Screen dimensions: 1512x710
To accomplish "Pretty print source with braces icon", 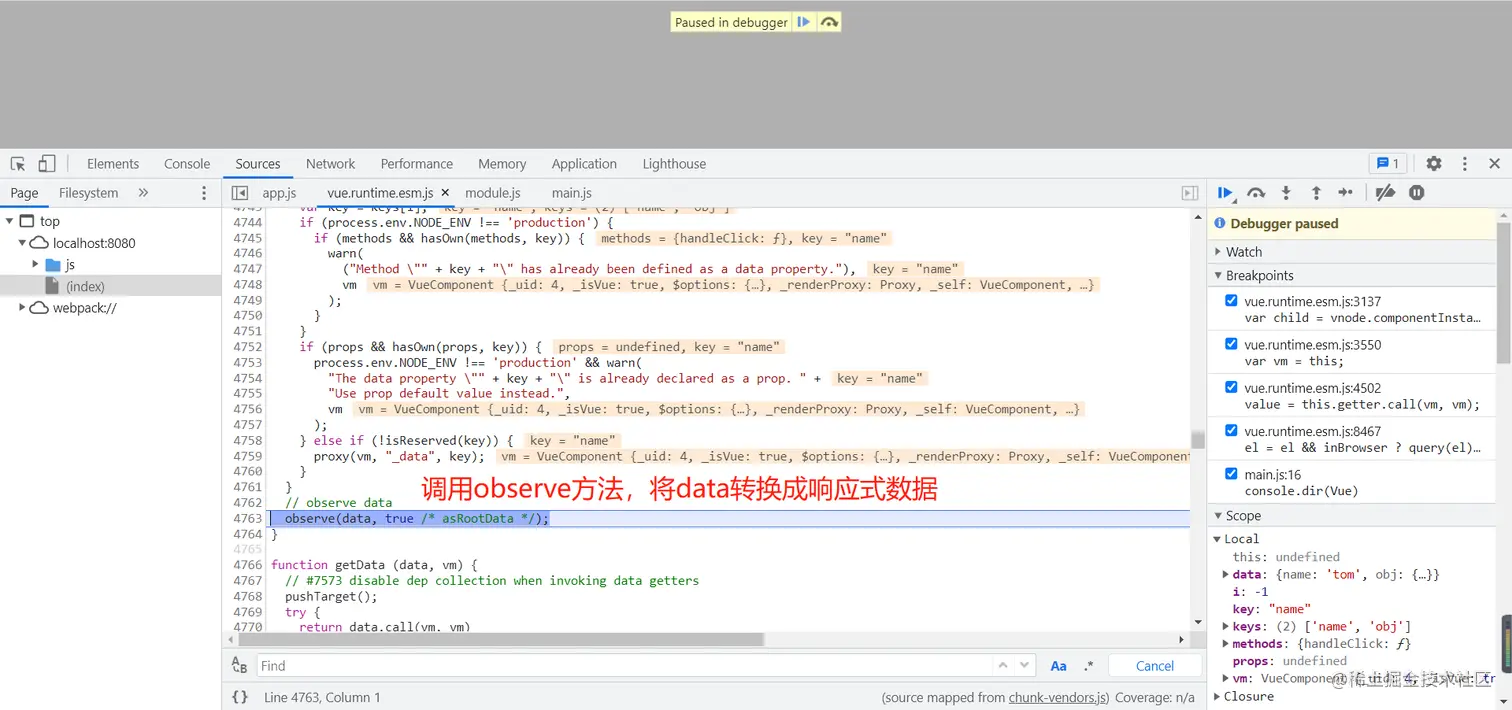I will coord(240,697).
